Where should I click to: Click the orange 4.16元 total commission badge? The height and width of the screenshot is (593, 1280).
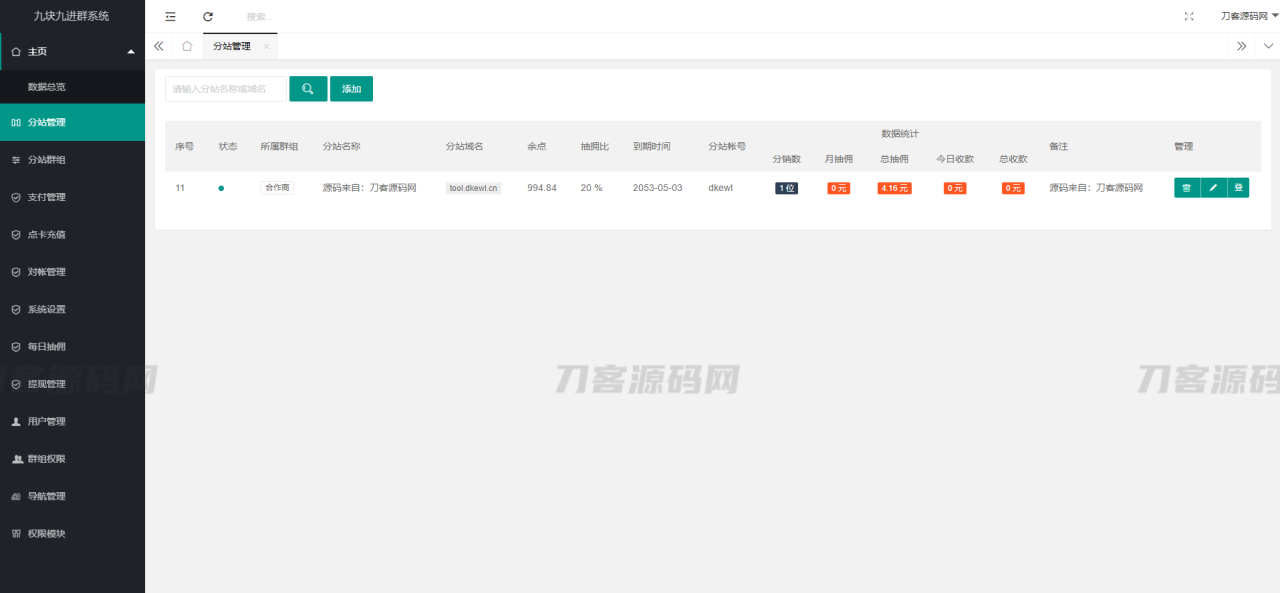pos(894,188)
